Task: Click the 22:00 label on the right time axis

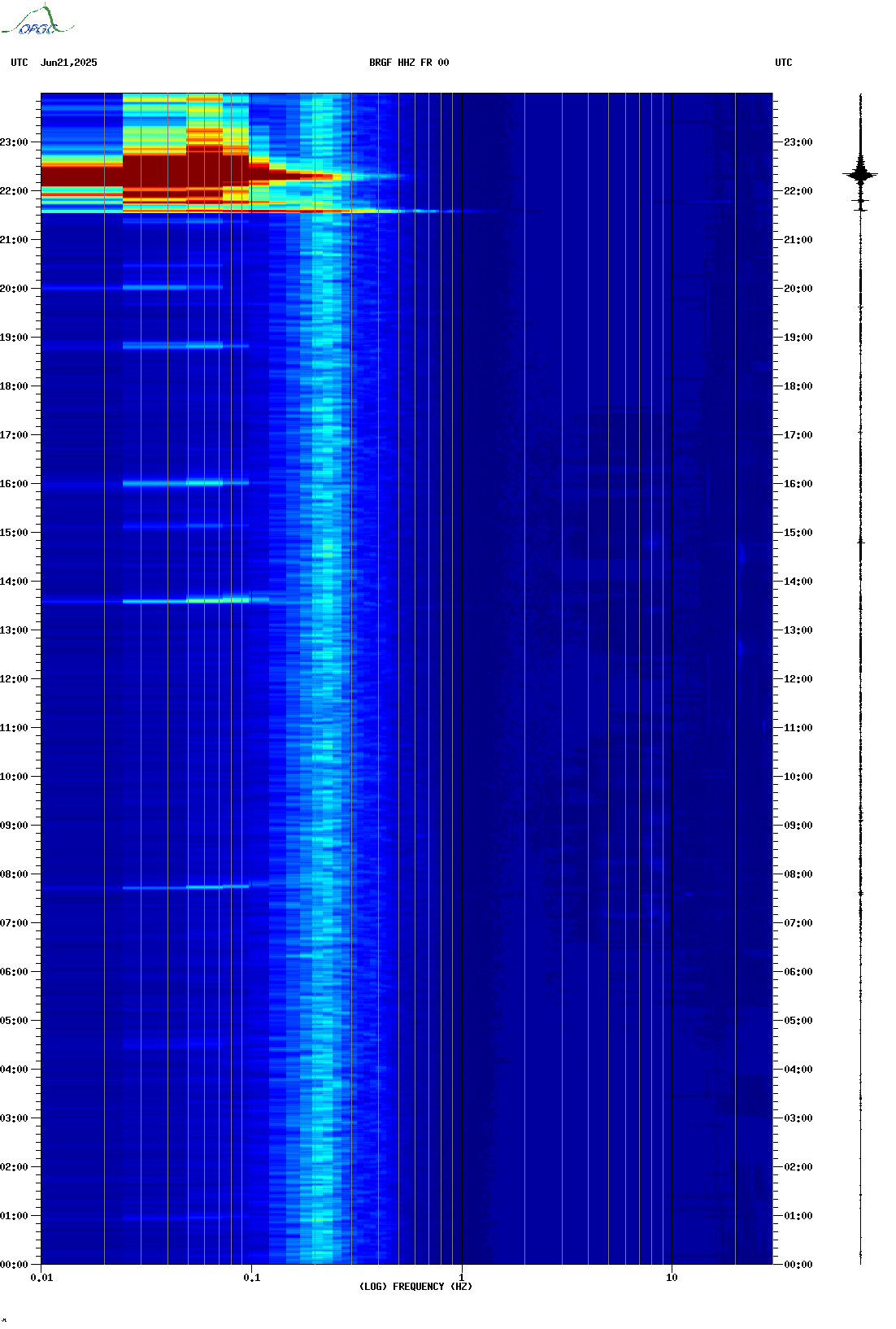Action: click(x=798, y=191)
